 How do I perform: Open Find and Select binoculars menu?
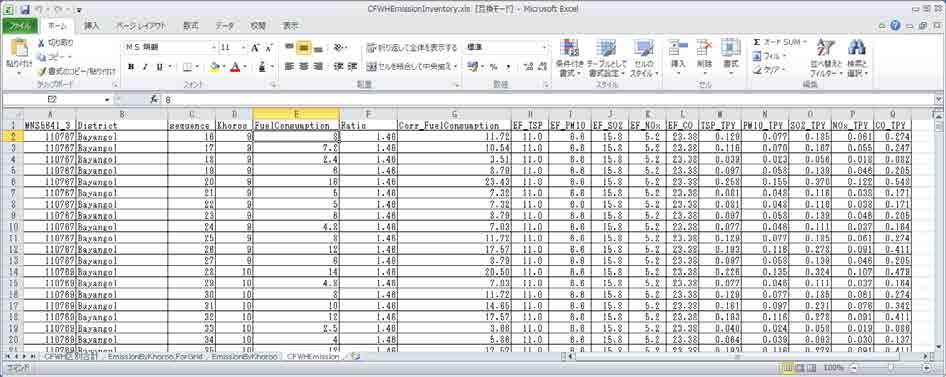(x=857, y=57)
